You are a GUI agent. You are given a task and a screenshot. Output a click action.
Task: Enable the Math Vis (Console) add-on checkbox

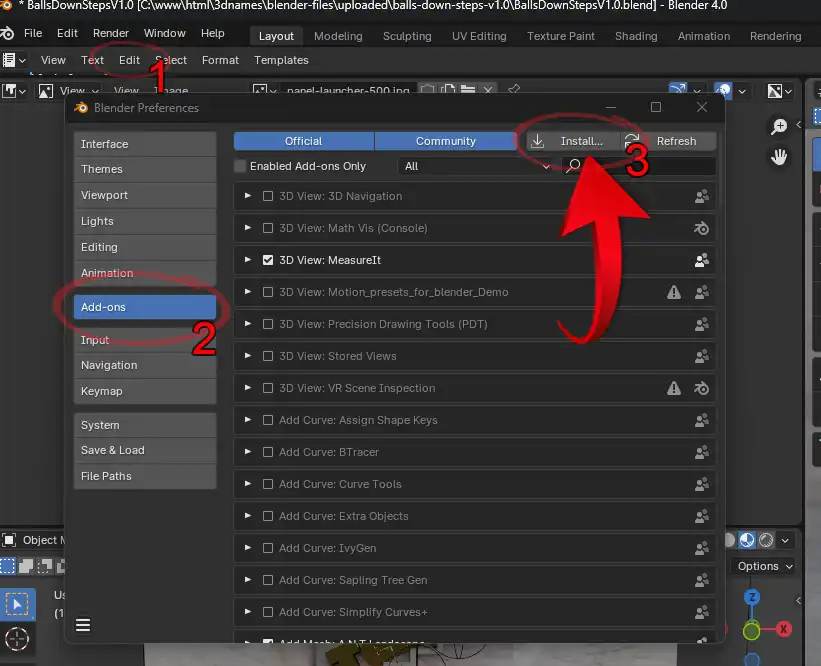tap(268, 228)
